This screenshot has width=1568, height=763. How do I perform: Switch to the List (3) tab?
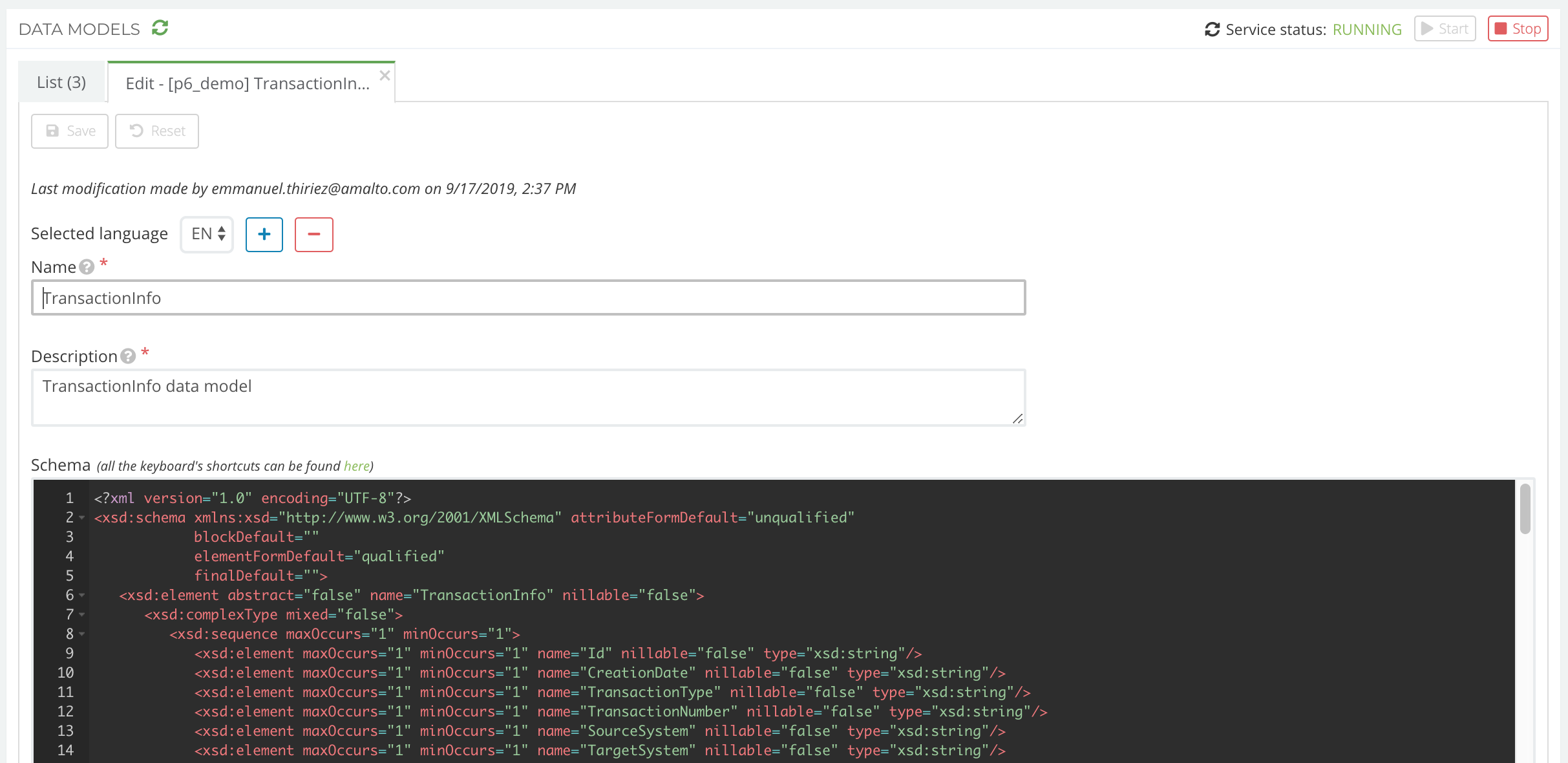point(61,81)
